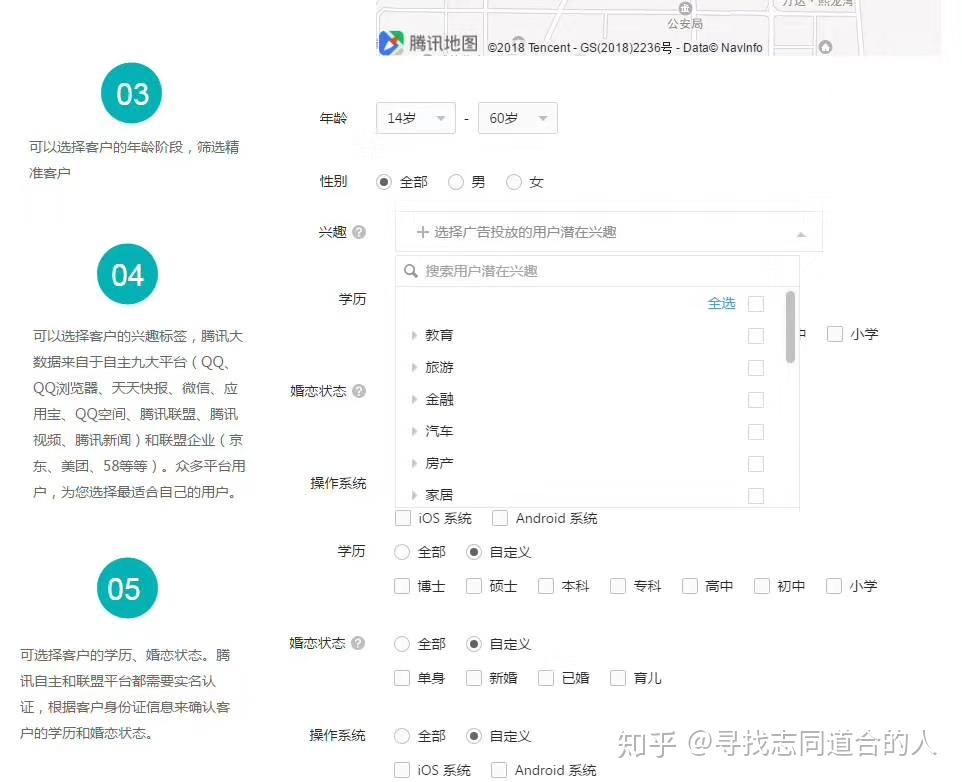Click the magnifier icon in the interest search box
Screen dimensions: 962x782
click(411, 270)
